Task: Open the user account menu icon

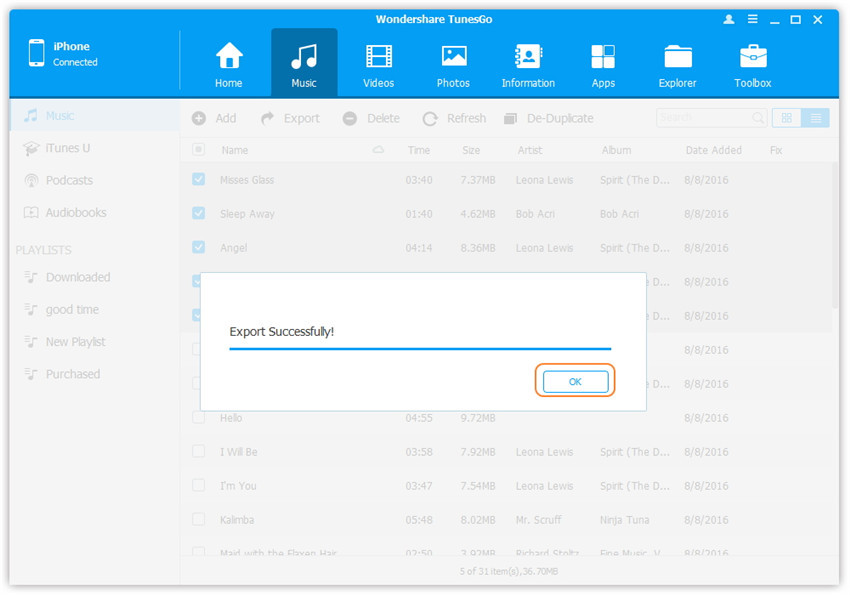Action: pos(728,20)
